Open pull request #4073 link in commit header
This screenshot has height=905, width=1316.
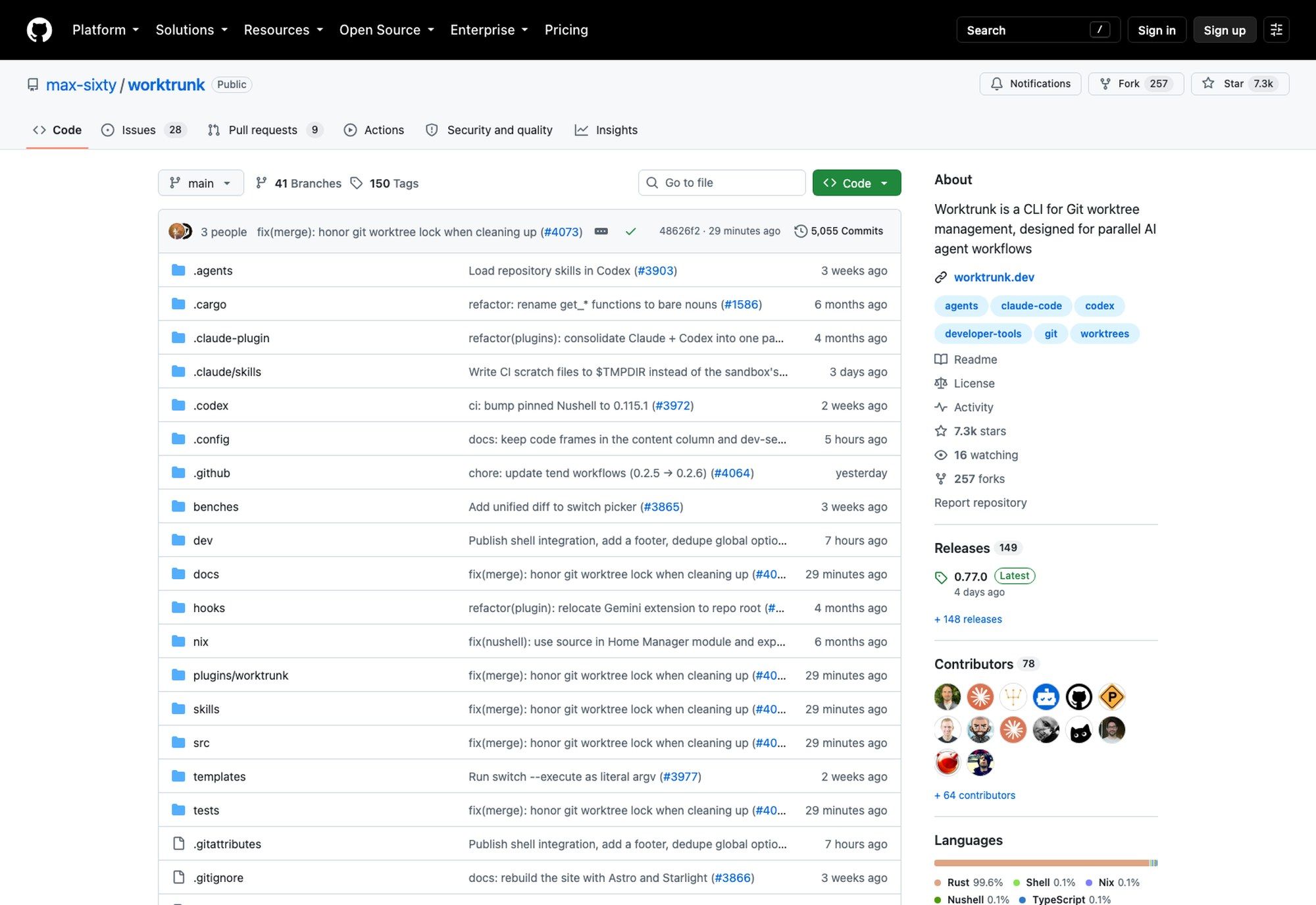561,232
